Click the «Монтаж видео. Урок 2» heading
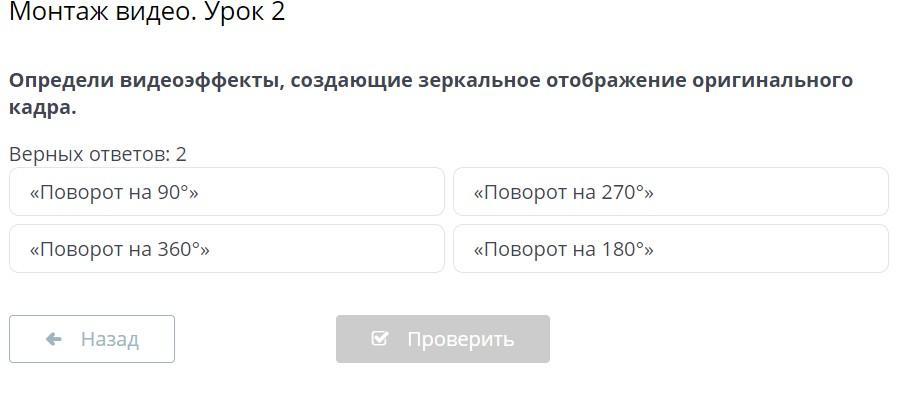The image size is (903, 419). (x=147, y=12)
